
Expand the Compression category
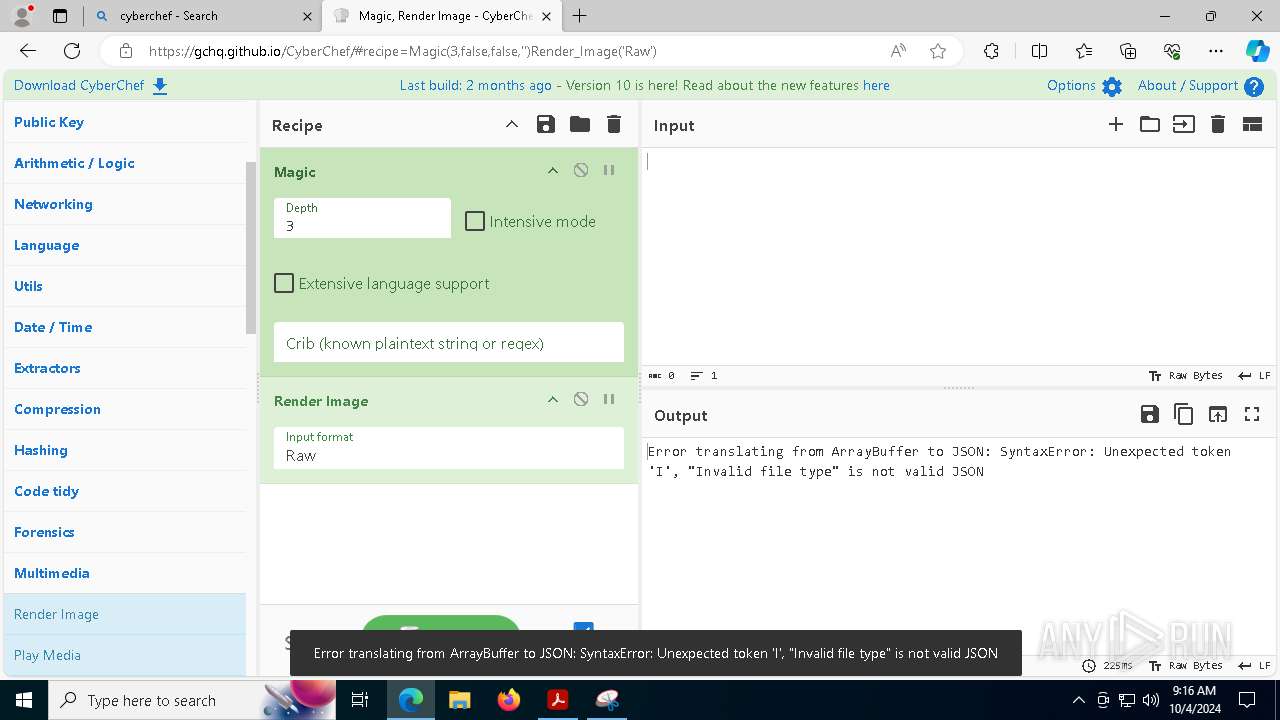point(125,409)
